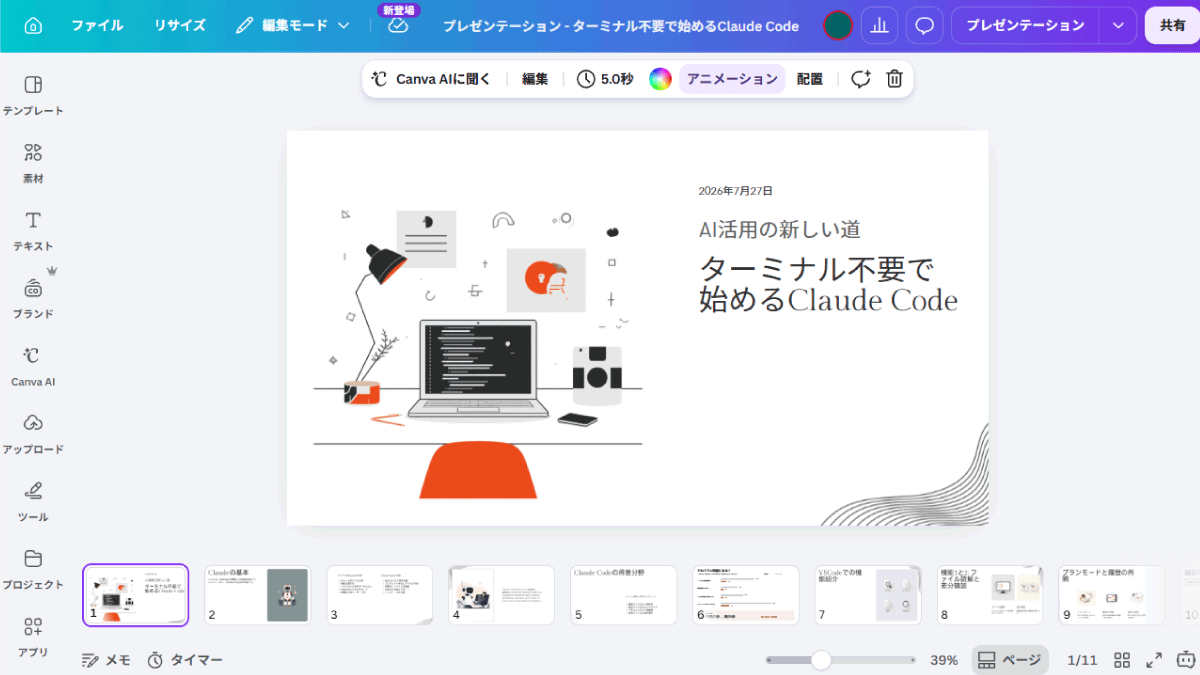The height and width of the screenshot is (675, 1200).
Task: Open the テンプレート panel
Action: tap(33, 95)
